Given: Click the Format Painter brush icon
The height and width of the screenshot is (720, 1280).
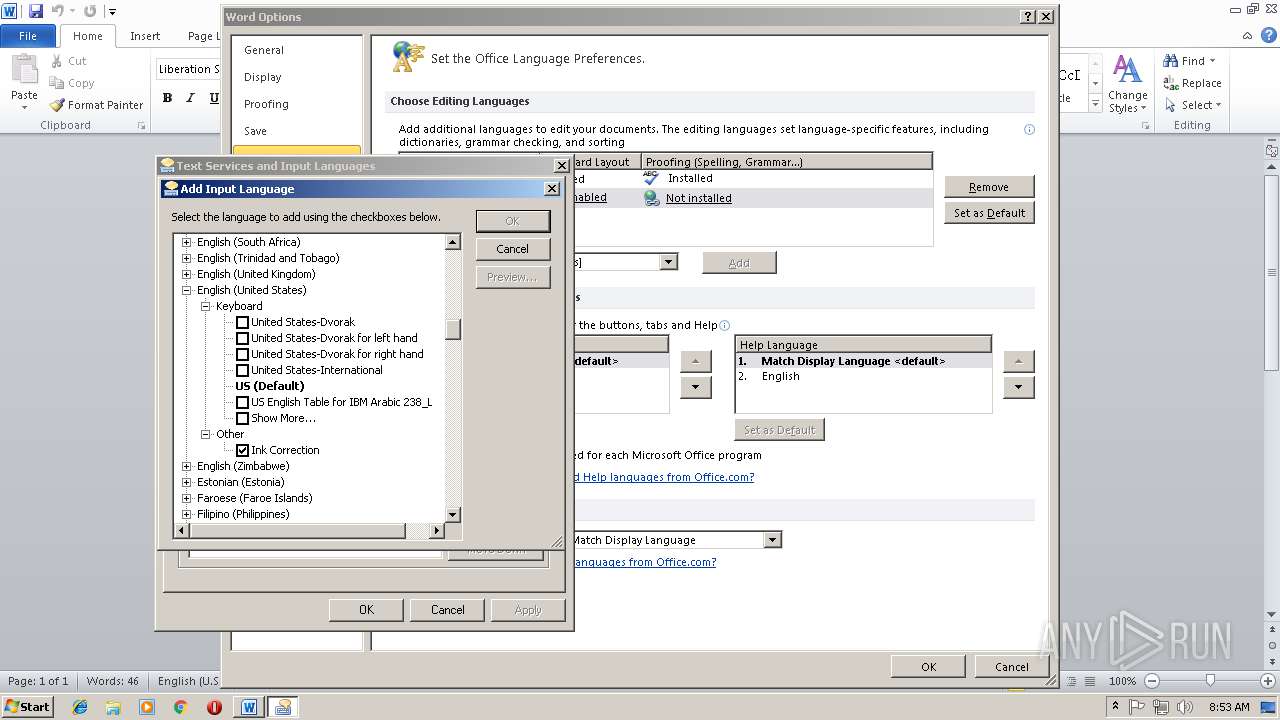Looking at the screenshot, I should [57, 105].
